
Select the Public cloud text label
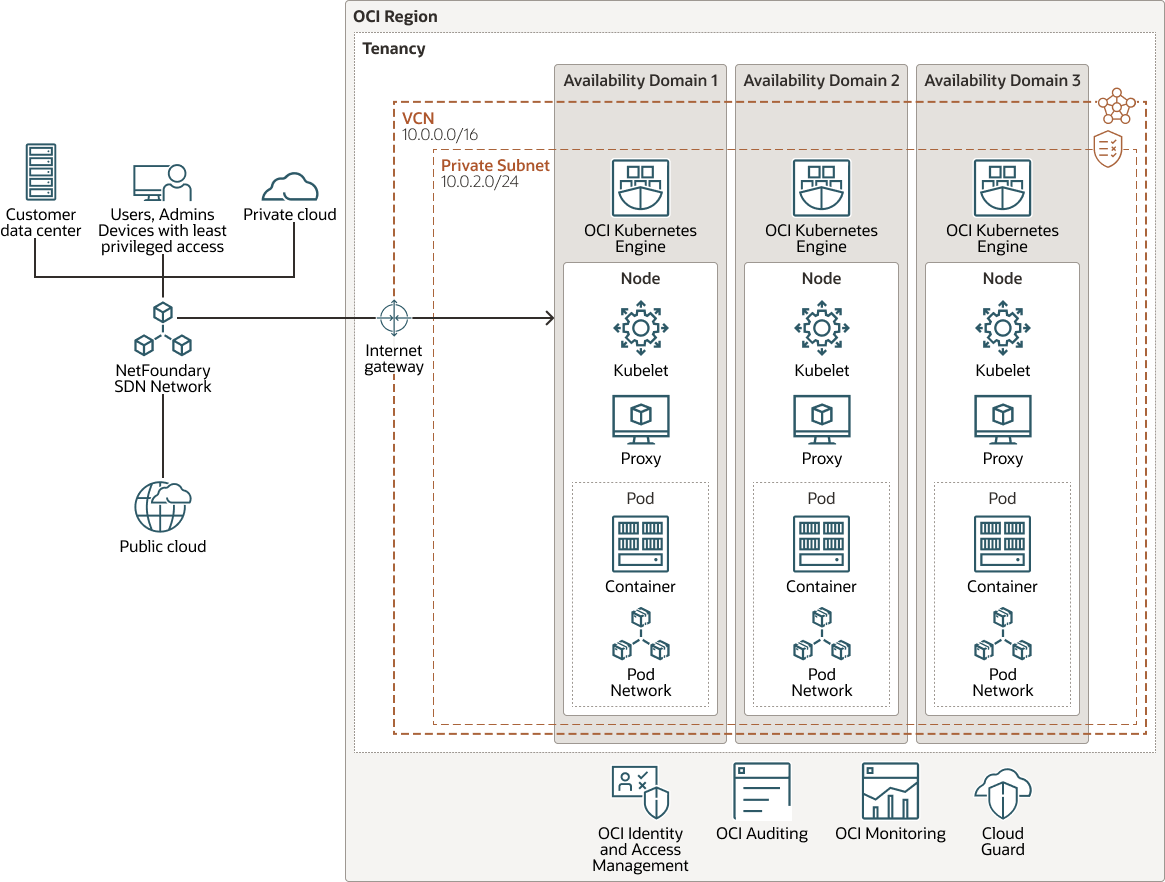(x=163, y=546)
